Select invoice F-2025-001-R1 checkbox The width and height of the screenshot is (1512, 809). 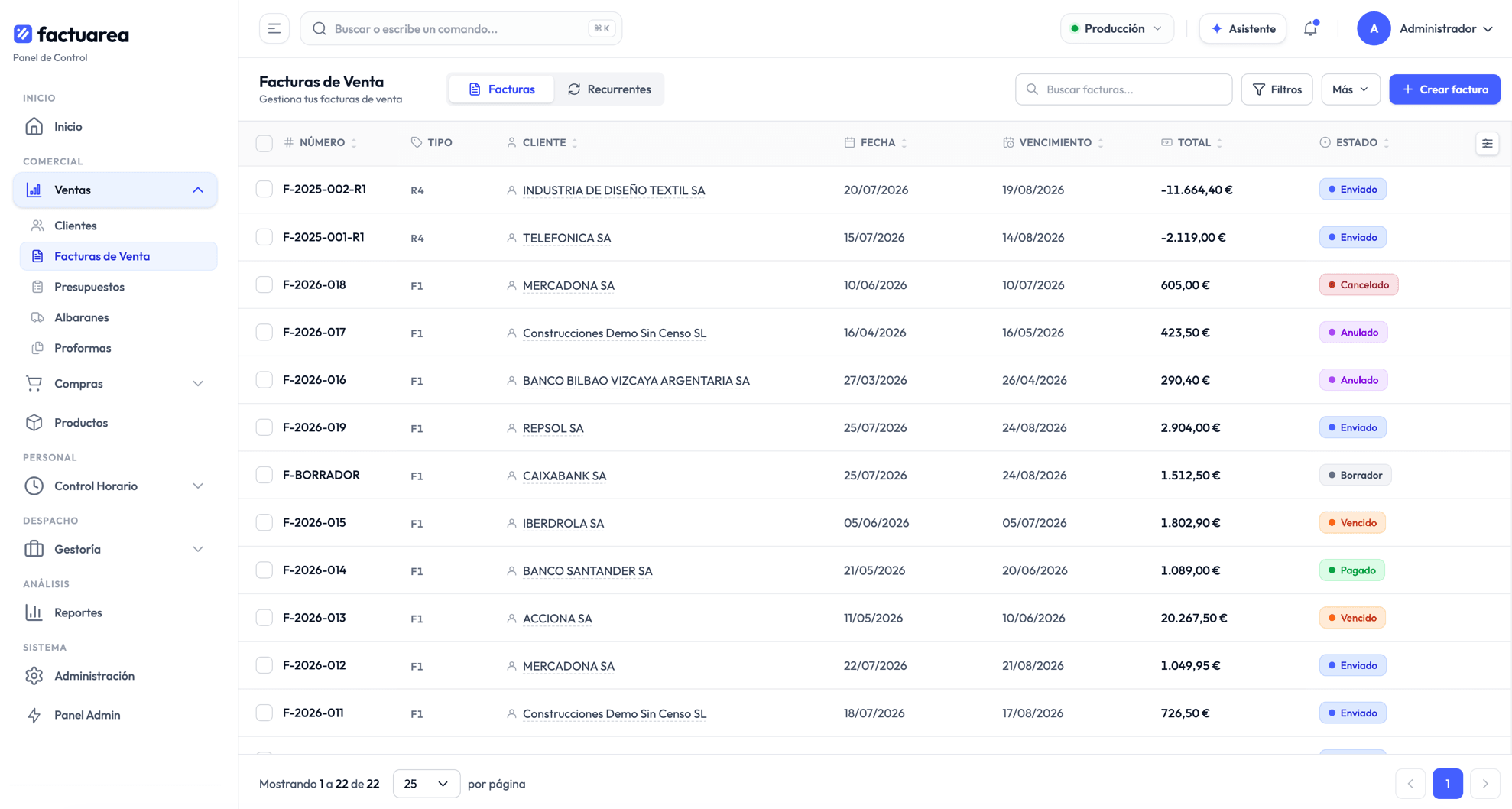click(264, 237)
